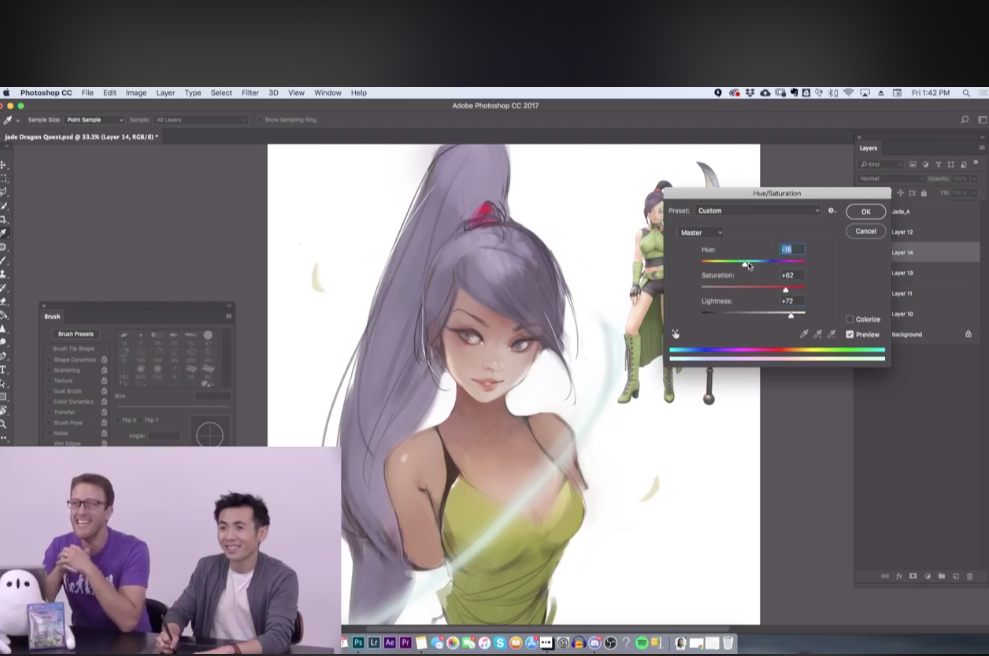The width and height of the screenshot is (989, 656).
Task: Select the Brush tool in the toolbar
Action: pos(4,261)
